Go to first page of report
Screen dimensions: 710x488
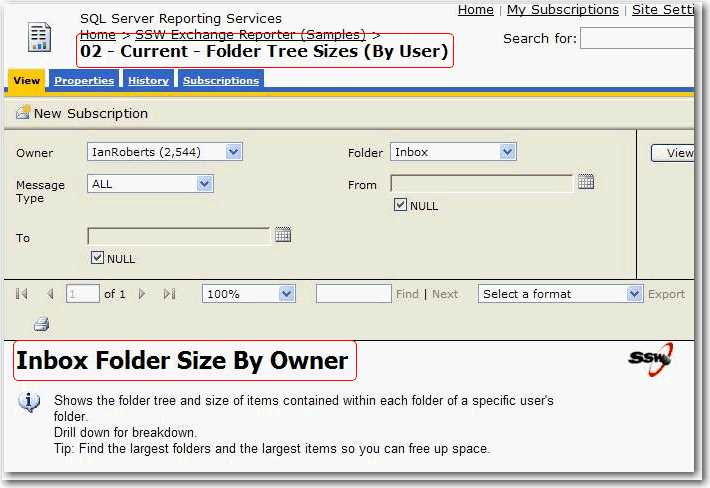tap(23, 294)
